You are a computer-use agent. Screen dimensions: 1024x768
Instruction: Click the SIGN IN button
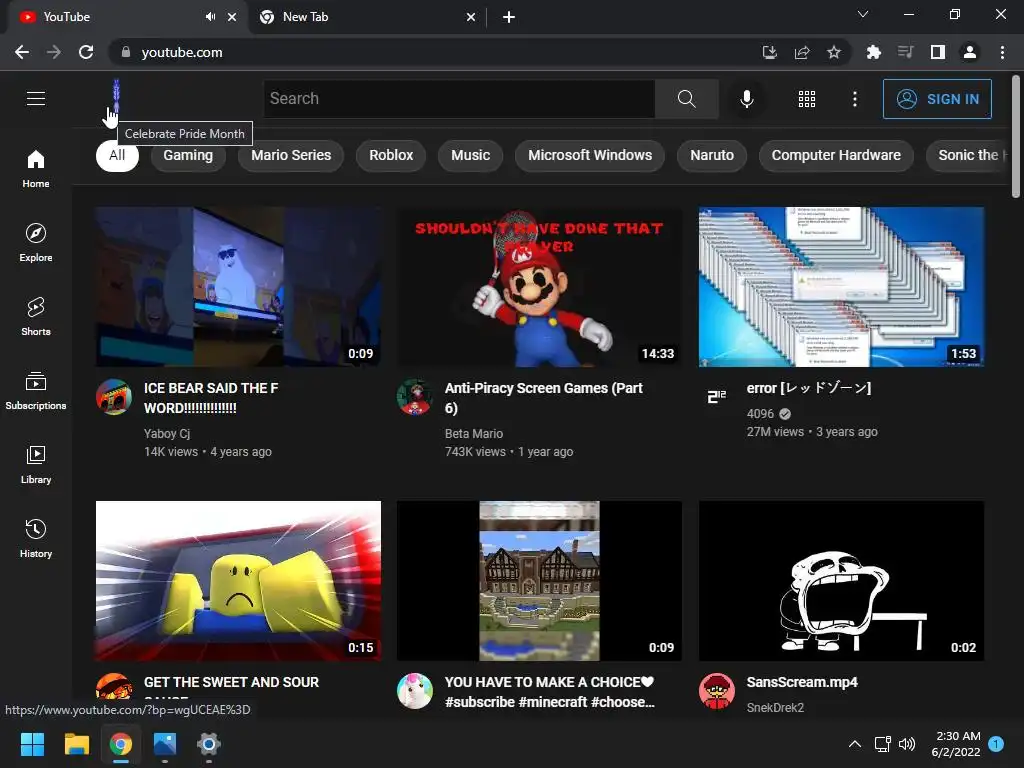coord(937,99)
